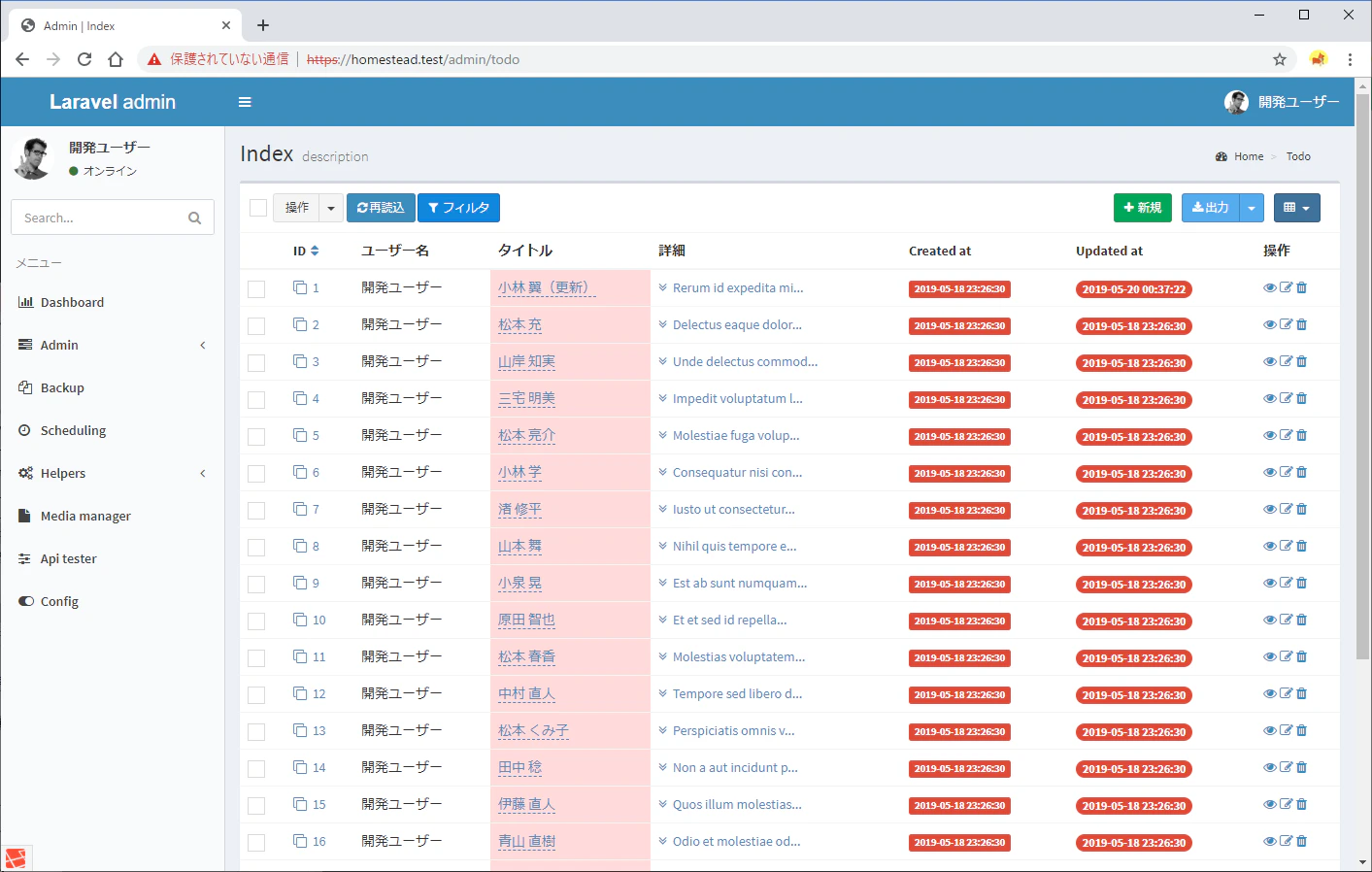Click the 新規 new button

point(1143,208)
